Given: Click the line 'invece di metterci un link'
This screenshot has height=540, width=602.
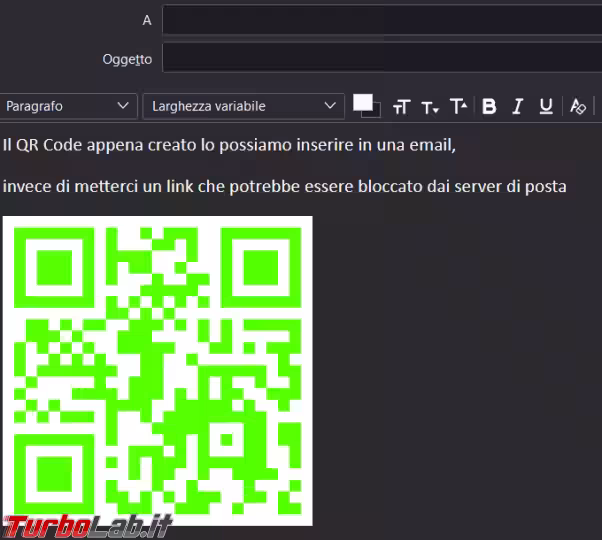Looking at the screenshot, I should [98, 187].
